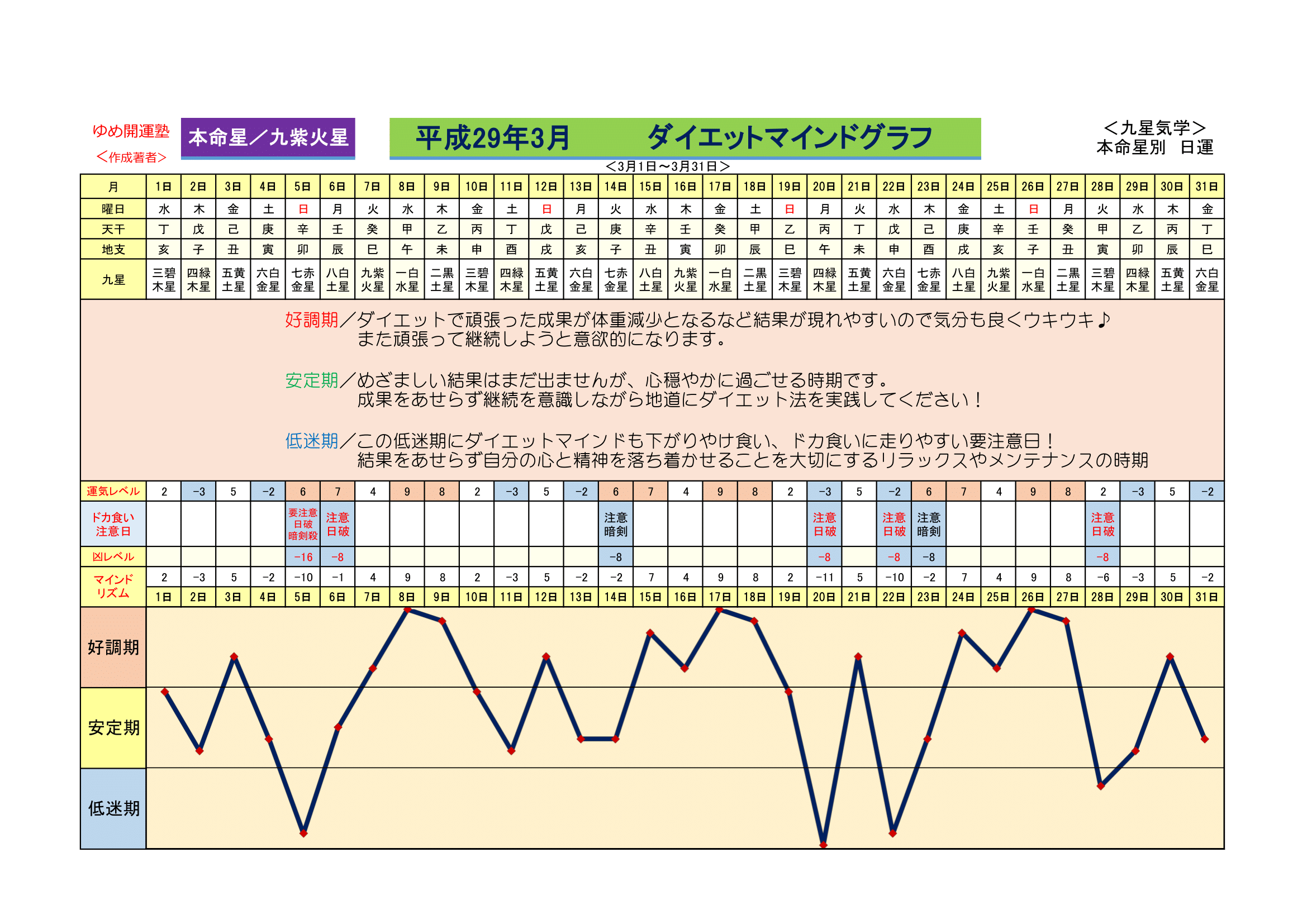Click the 安定期 yellow label box
The width and height of the screenshot is (1307, 924).
[113, 728]
